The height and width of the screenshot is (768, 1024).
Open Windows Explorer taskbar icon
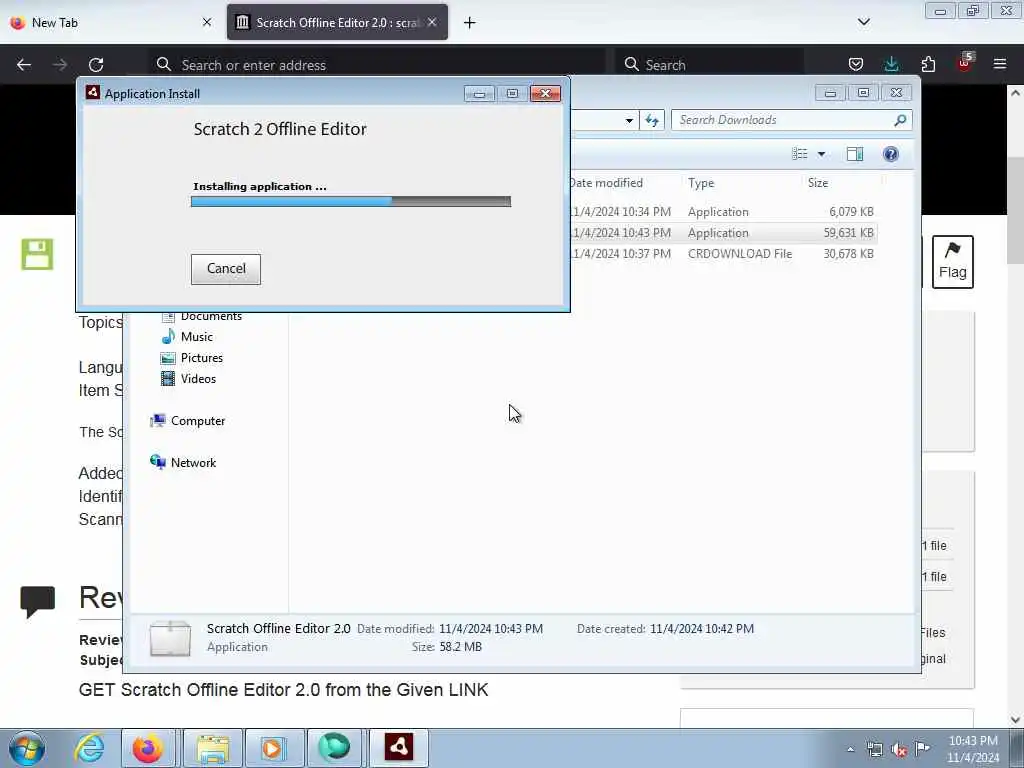tap(213, 748)
